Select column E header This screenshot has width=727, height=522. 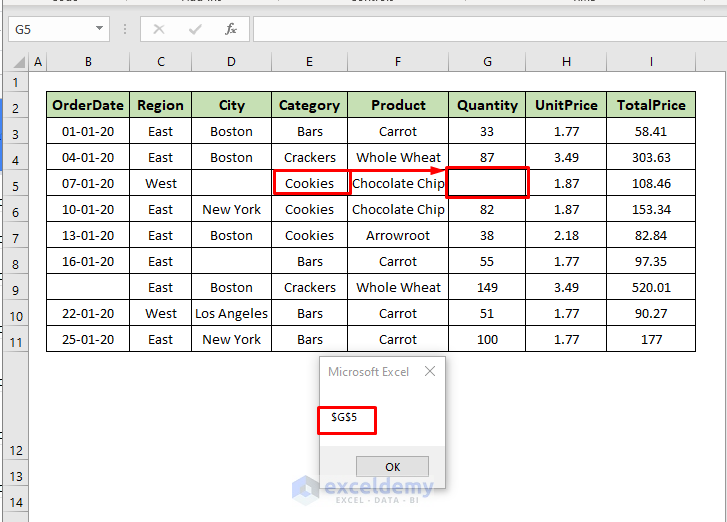coord(309,62)
